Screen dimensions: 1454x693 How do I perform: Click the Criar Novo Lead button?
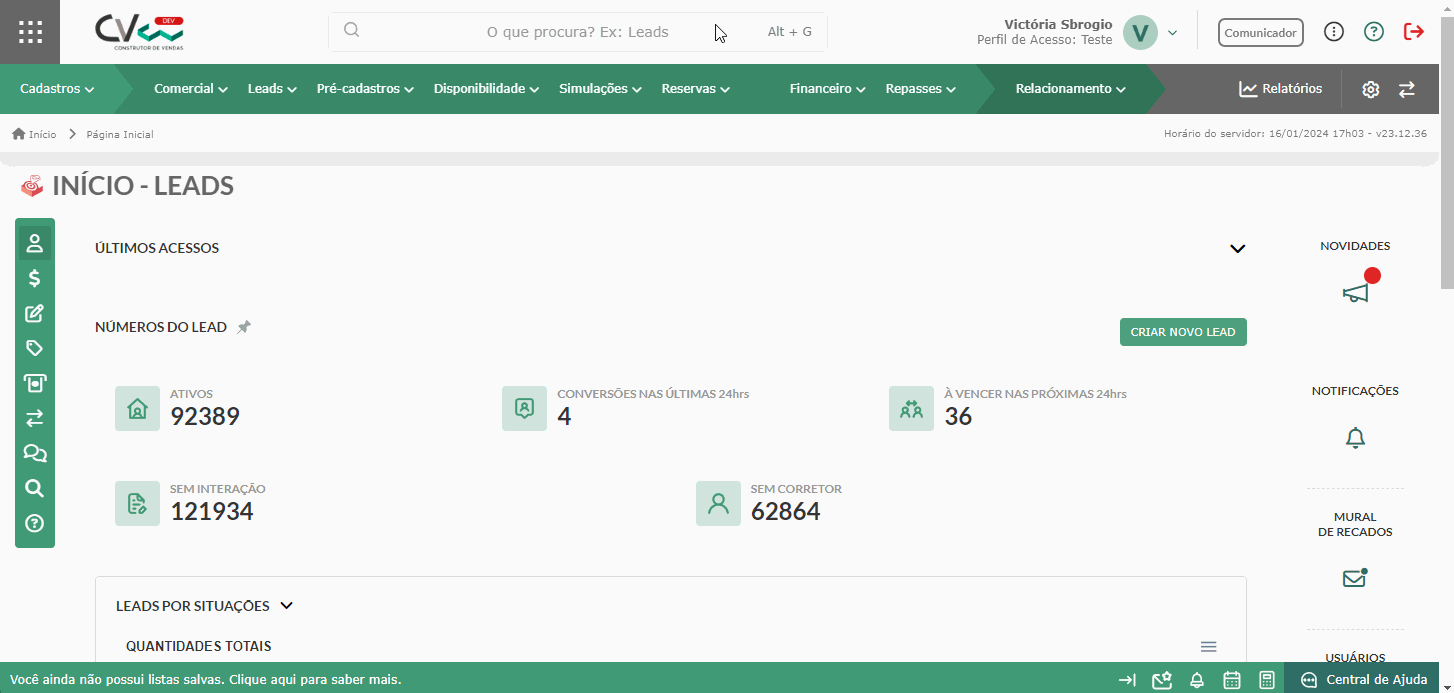click(x=1183, y=332)
